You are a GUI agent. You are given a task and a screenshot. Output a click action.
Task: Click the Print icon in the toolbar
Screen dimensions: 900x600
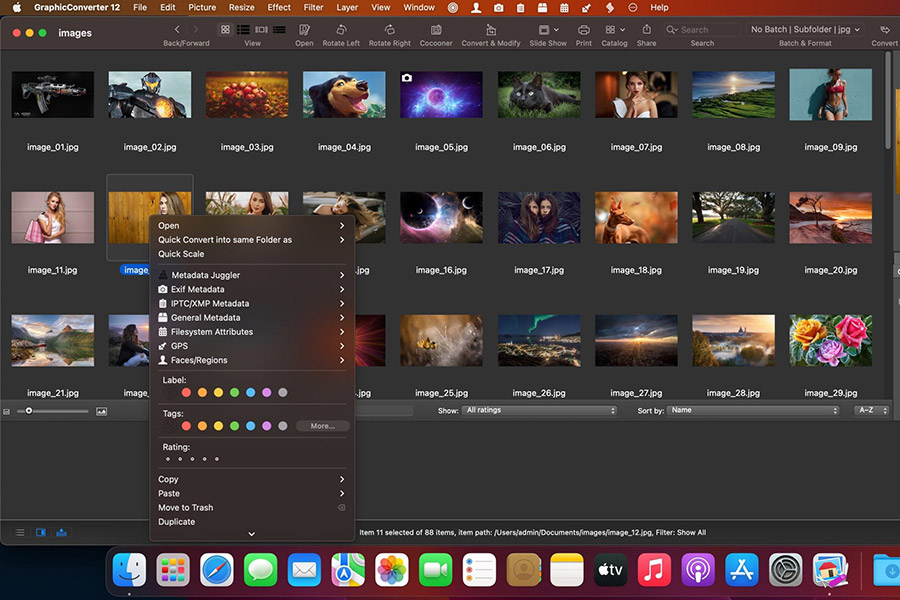(x=586, y=29)
